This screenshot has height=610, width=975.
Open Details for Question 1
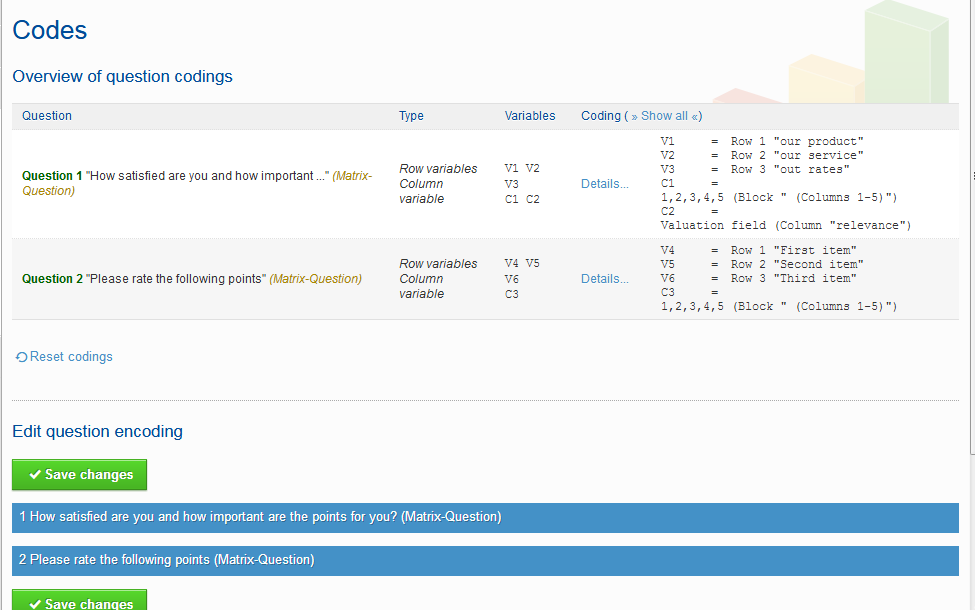(x=604, y=184)
